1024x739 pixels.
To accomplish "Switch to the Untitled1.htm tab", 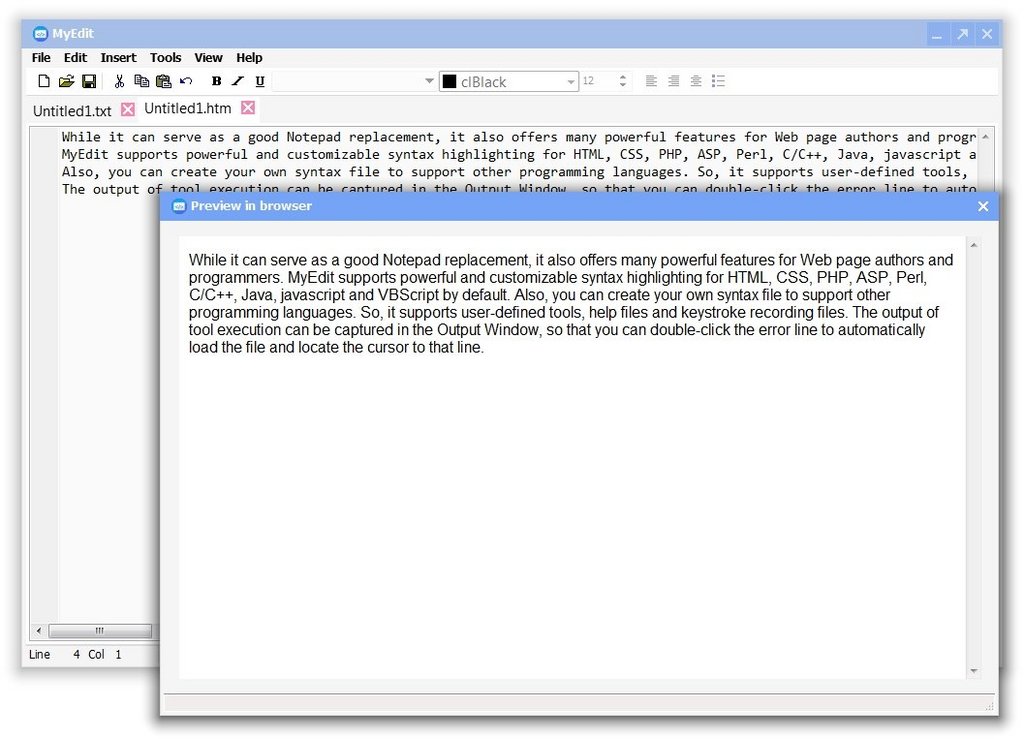I will pos(187,108).
